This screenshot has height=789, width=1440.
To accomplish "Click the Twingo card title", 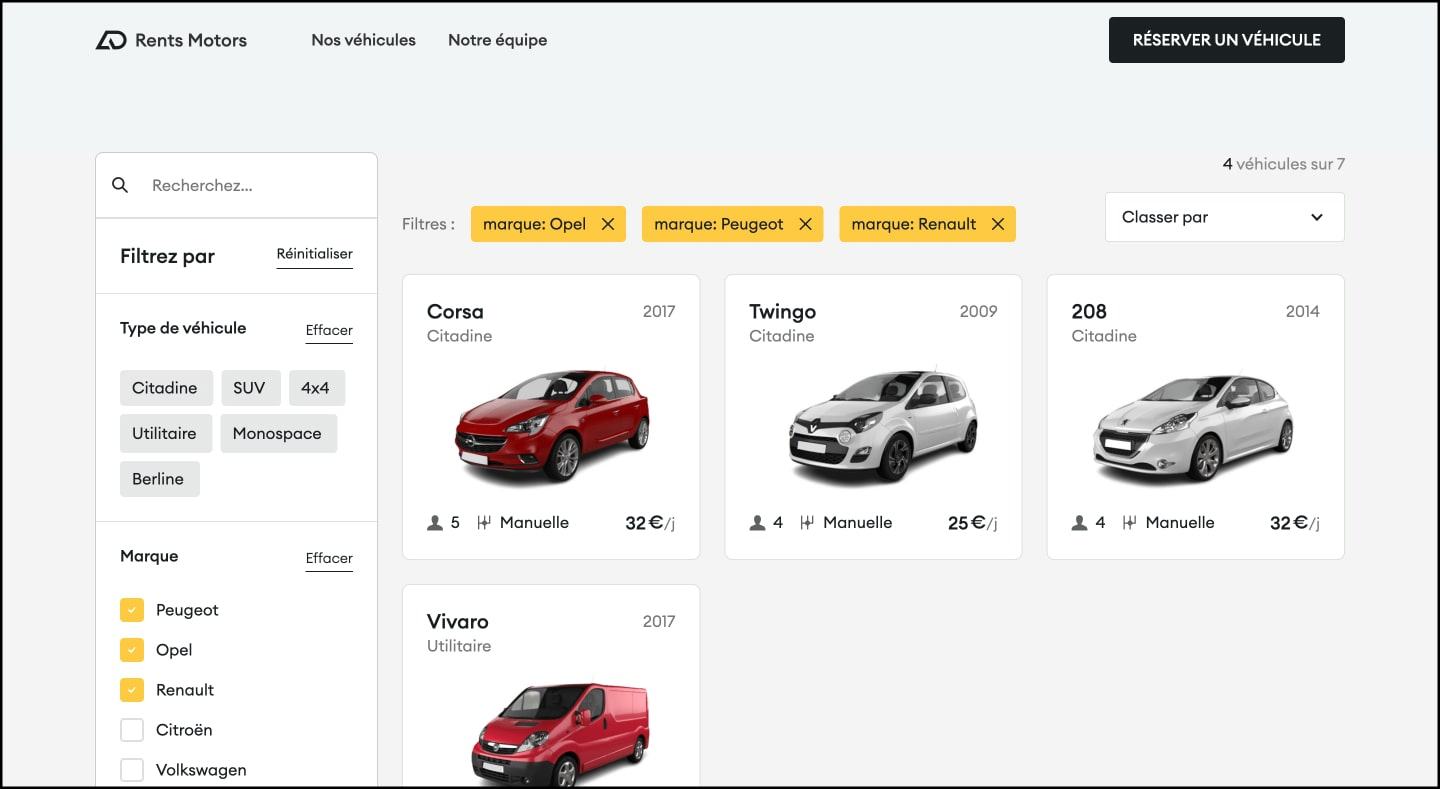I will (x=782, y=311).
